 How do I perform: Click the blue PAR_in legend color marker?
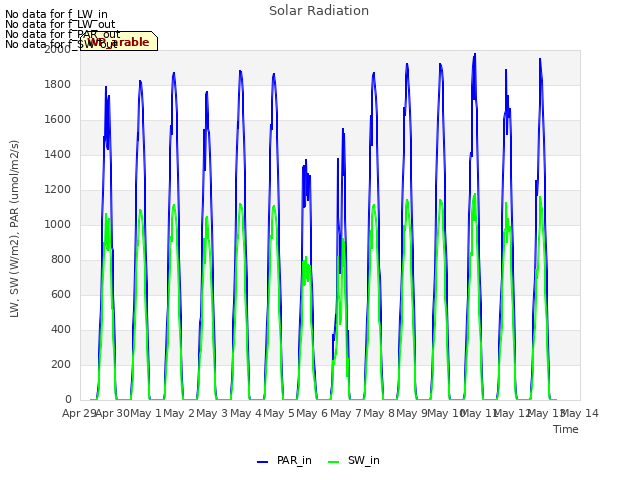[262, 462]
